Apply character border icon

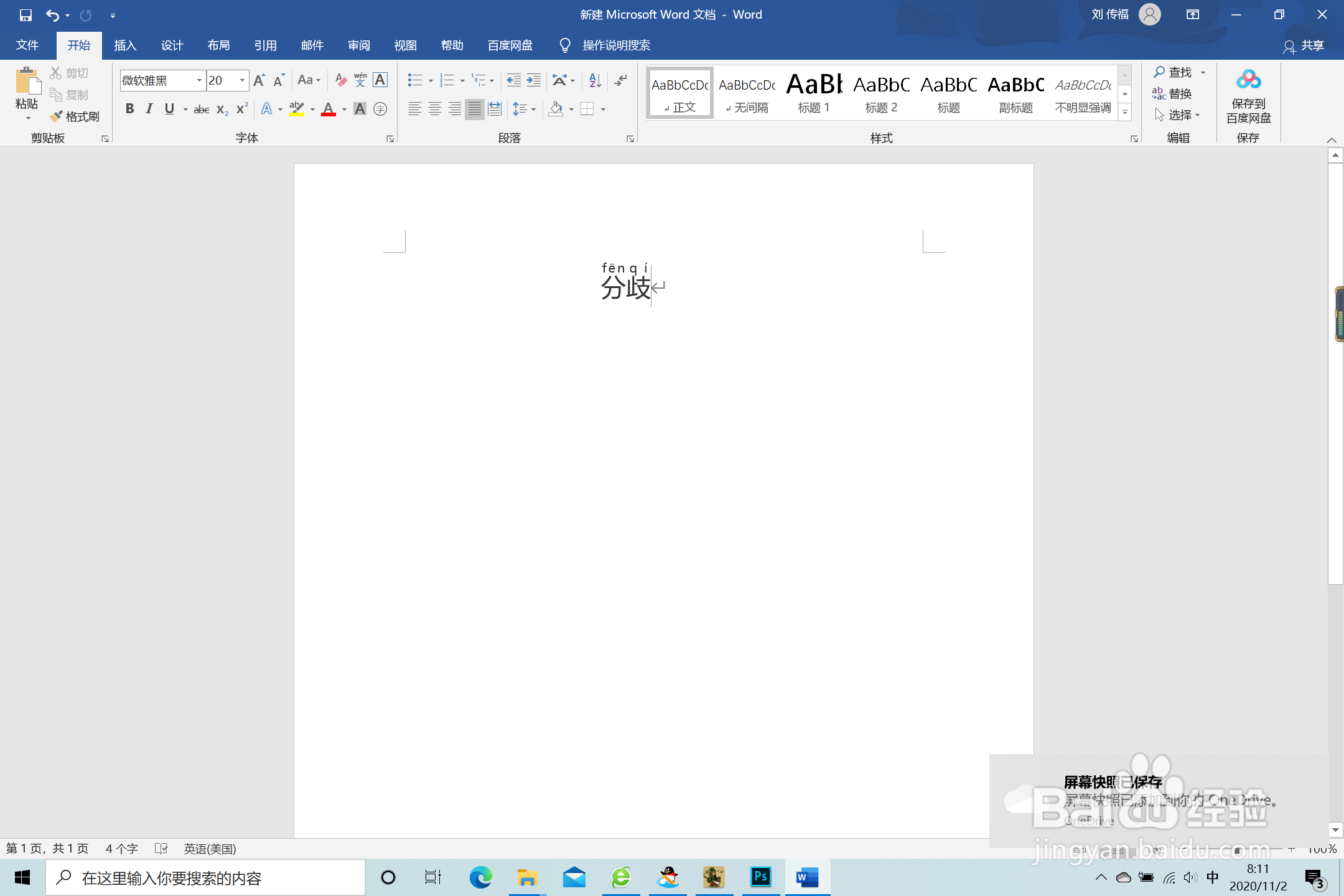380,80
